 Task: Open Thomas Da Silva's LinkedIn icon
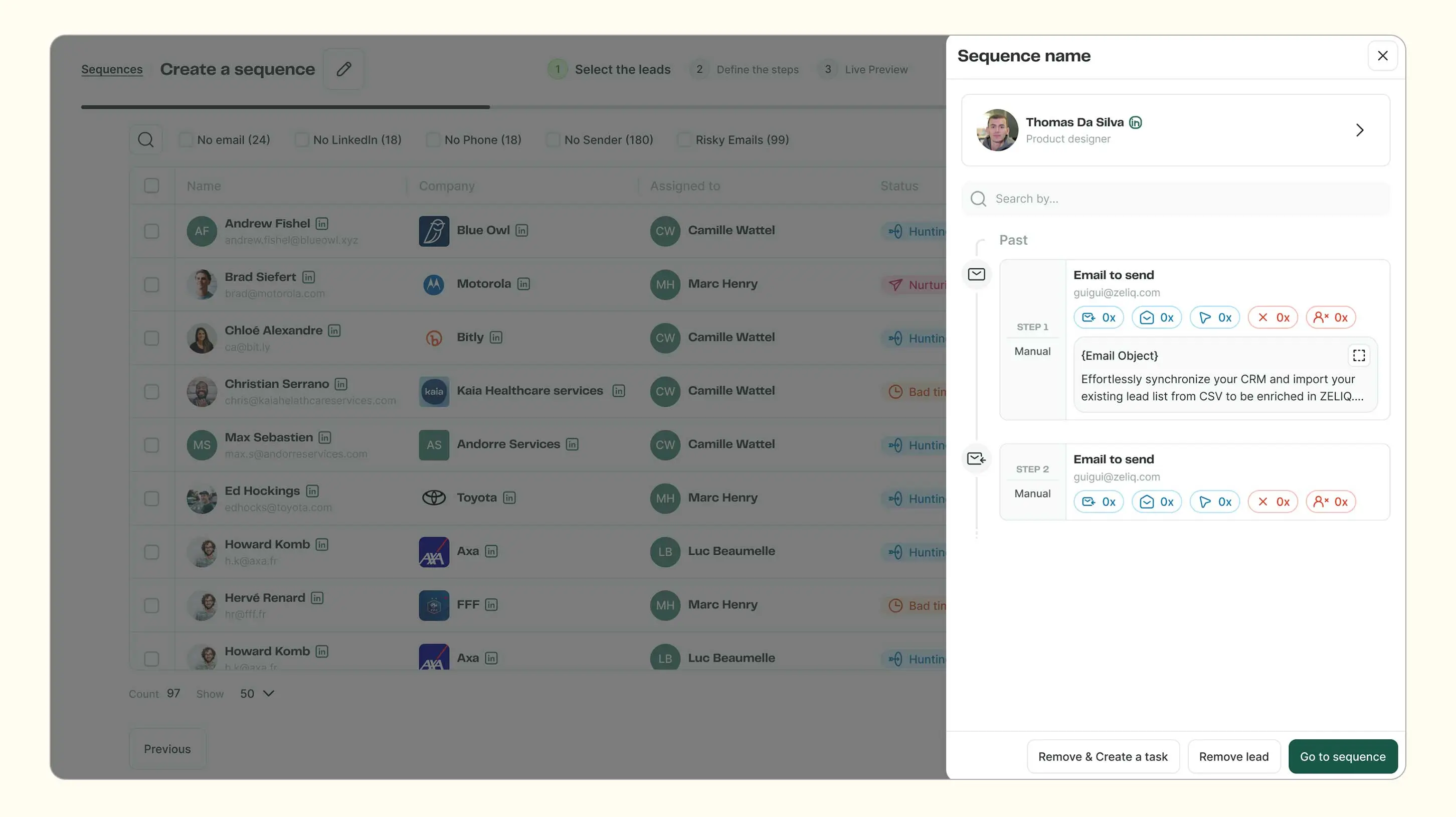point(1135,122)
